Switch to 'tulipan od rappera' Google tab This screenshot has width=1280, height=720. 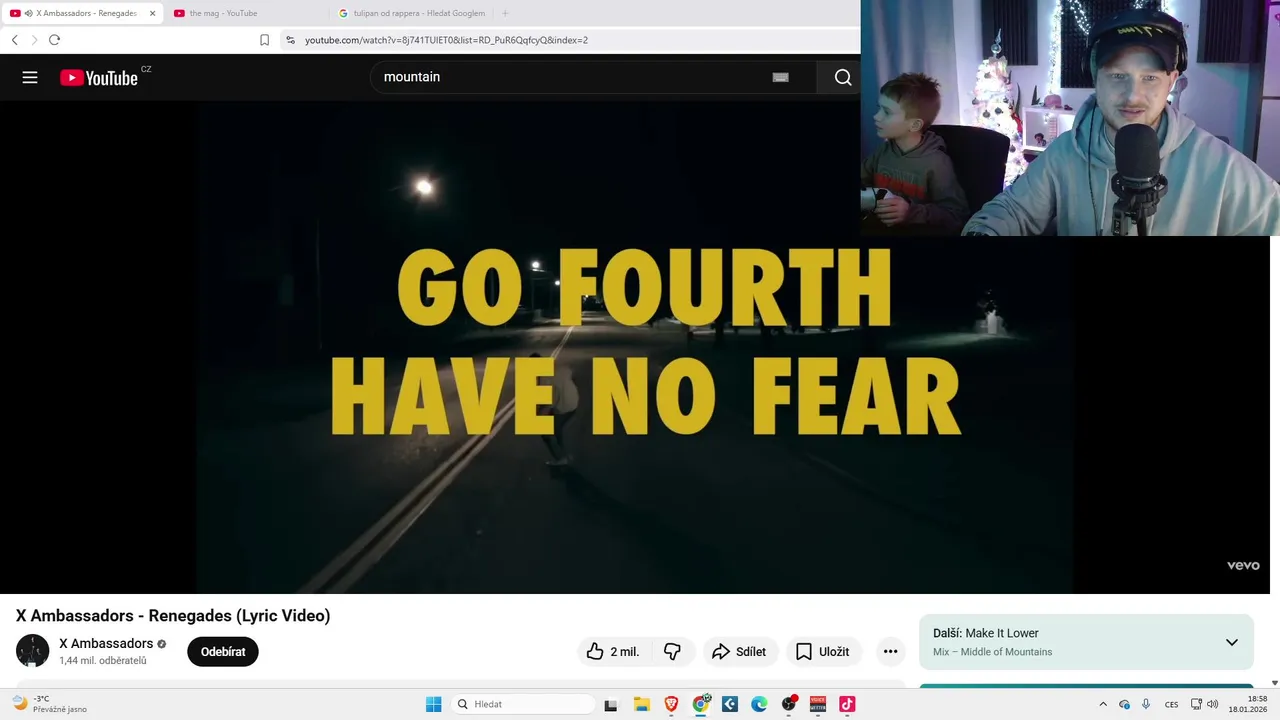412,13
